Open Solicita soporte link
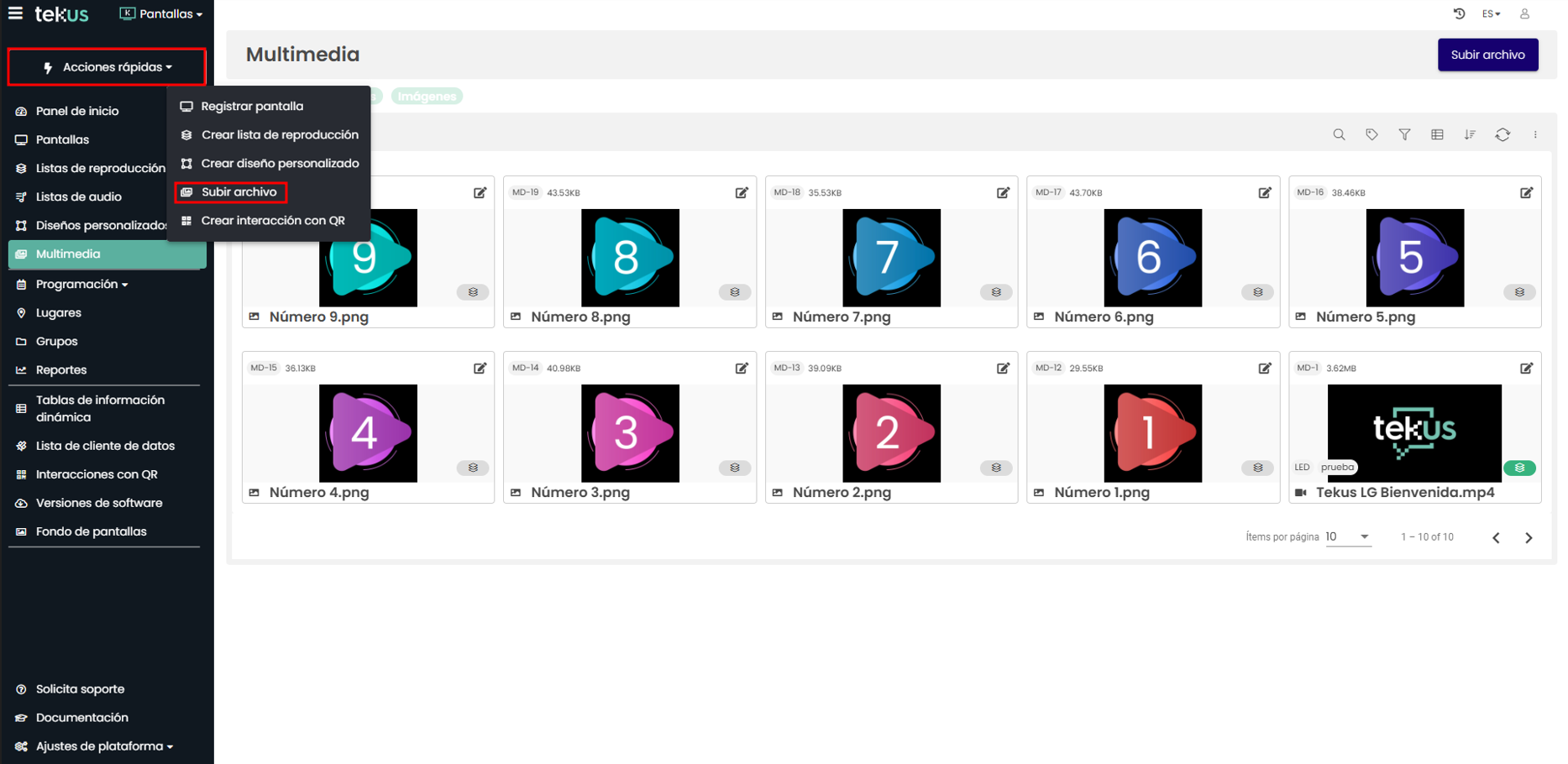This screenshot has width=1568, height=764. coord(80,689)
